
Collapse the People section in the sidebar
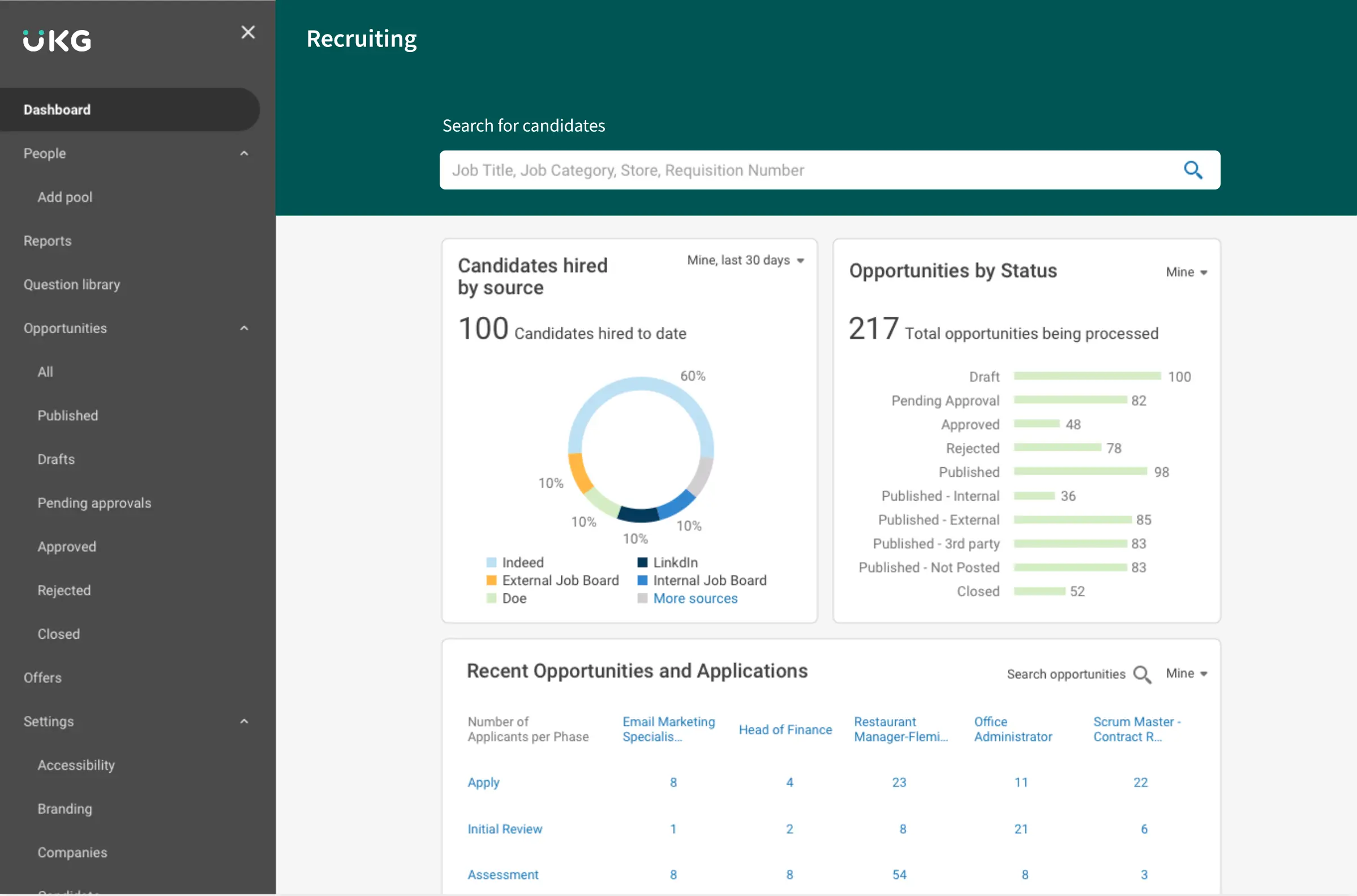tap(244, 153)
